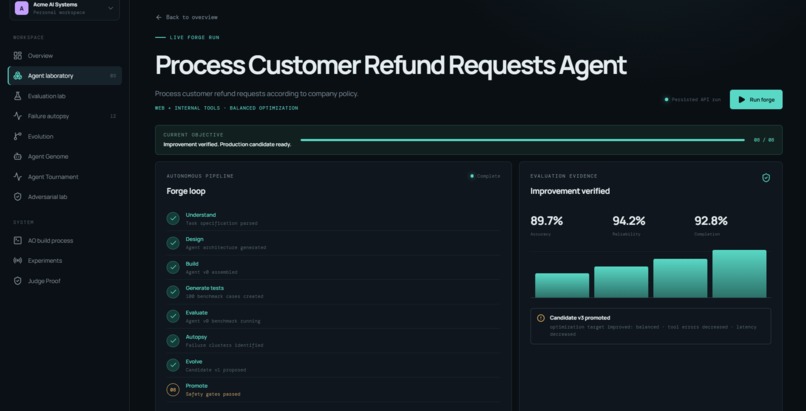Click the Evaluate step check icon
The width and height of the screenshot is (806, 411).
(173, 316)
